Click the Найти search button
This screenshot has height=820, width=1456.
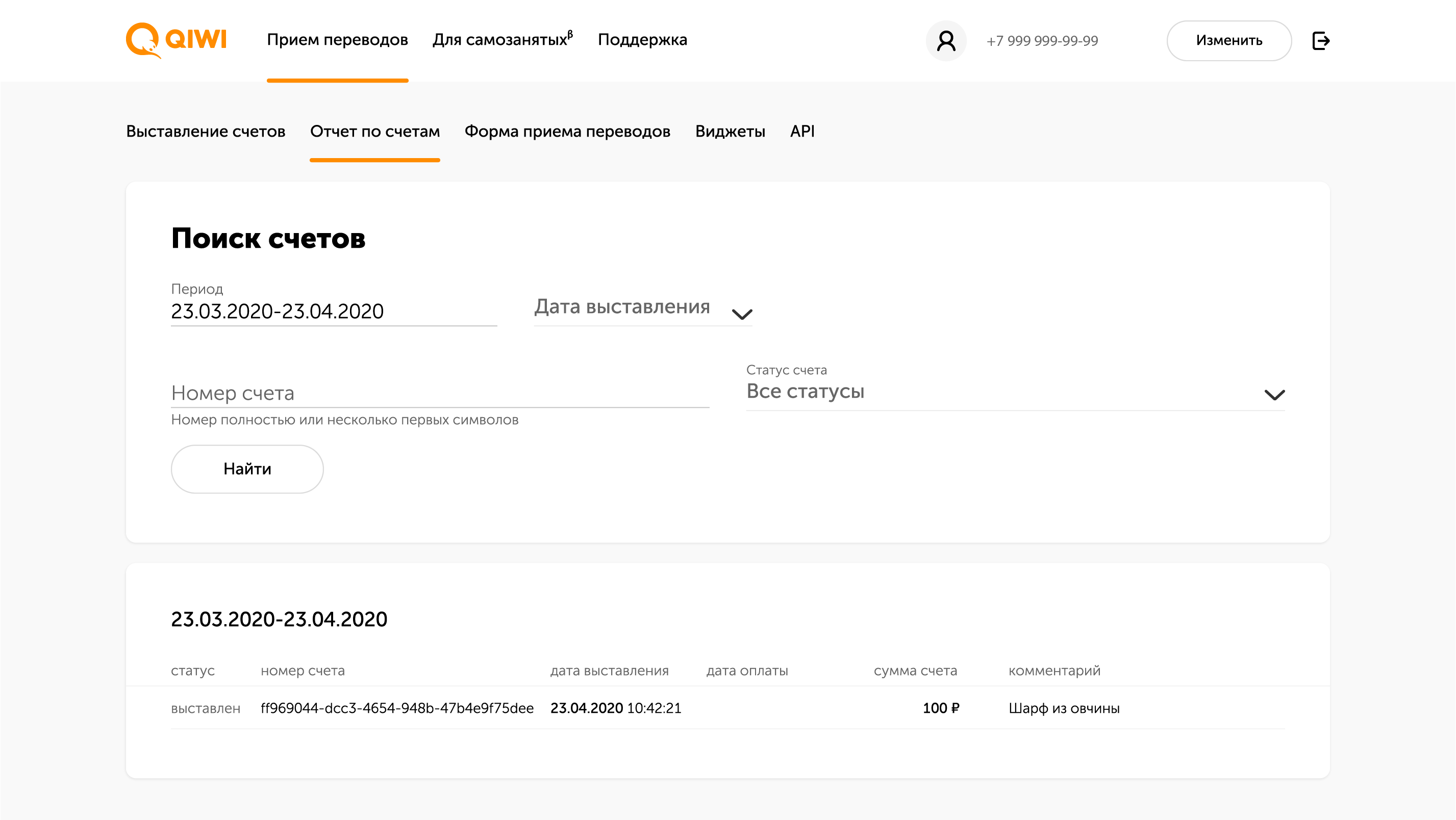coord(247,469)
